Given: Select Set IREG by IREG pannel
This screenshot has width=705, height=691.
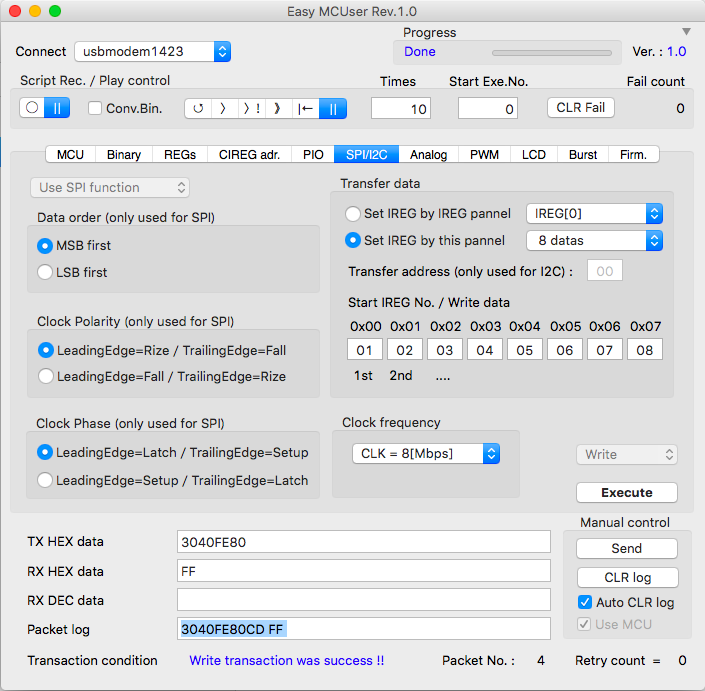Looking at the screenshot, I should coord(352,214).
